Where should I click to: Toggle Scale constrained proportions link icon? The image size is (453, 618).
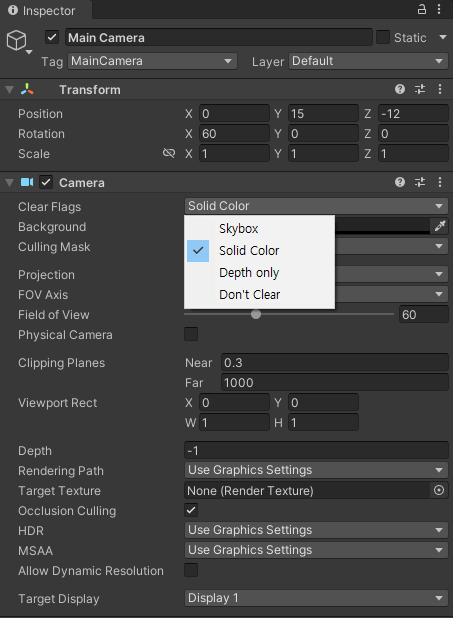pos(169,153)
